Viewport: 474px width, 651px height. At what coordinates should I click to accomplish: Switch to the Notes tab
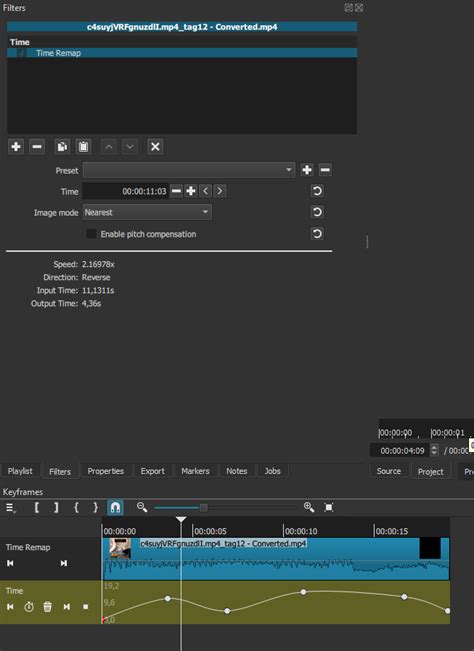(237, 471)
